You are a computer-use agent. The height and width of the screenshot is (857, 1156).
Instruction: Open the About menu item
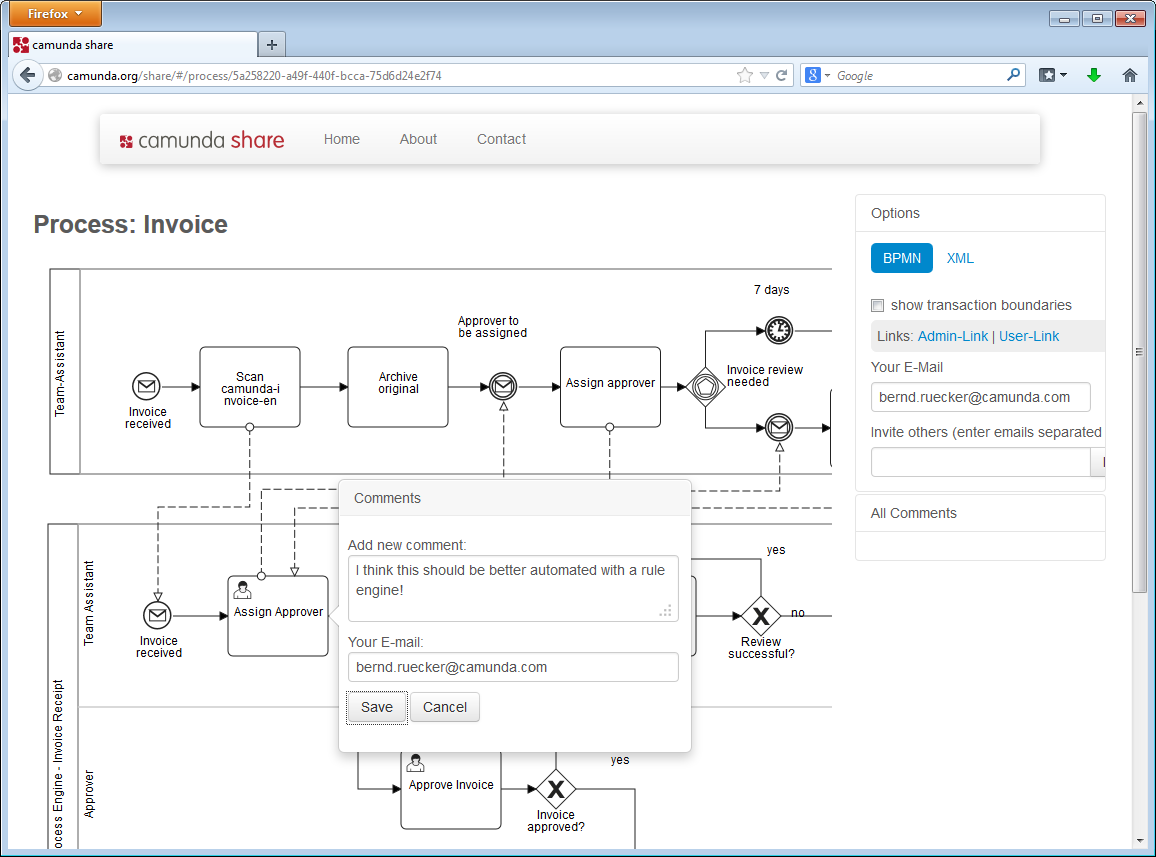coord(418,139)
